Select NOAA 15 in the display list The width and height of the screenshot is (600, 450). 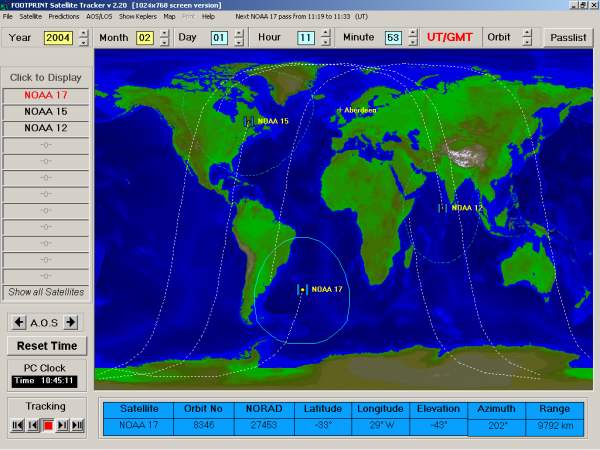(46, 112)
